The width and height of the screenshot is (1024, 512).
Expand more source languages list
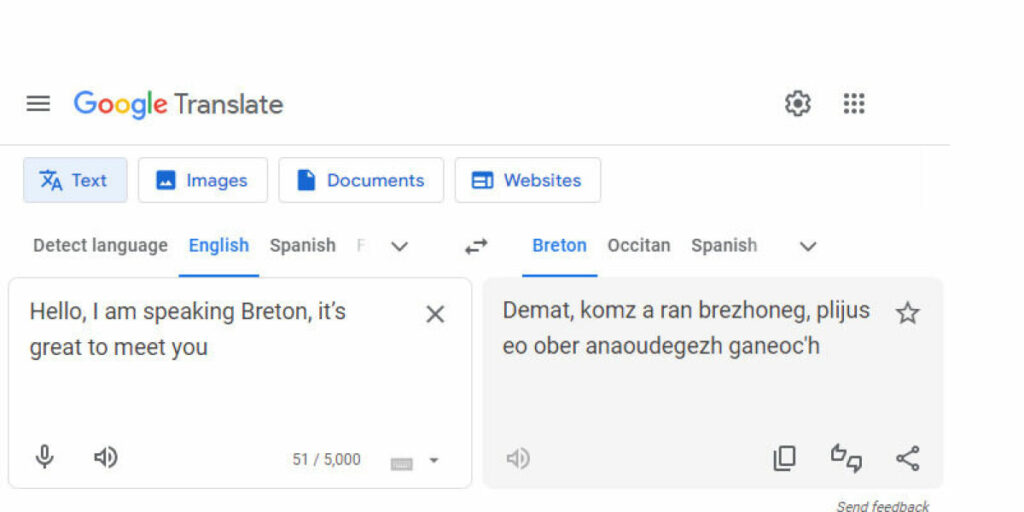click(x=399, y=247)
